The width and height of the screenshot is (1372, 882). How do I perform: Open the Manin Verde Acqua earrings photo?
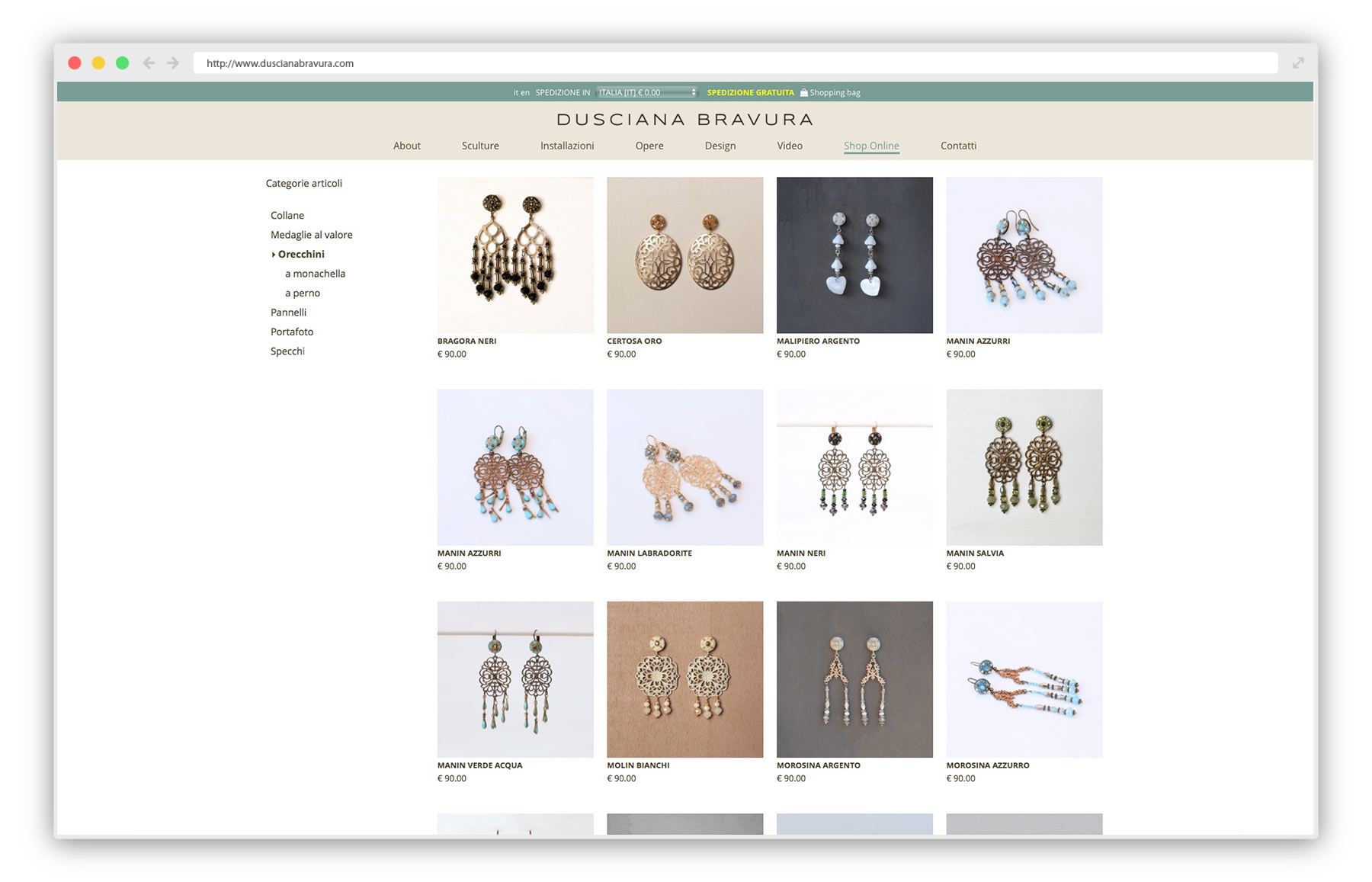tap(515, 679)
